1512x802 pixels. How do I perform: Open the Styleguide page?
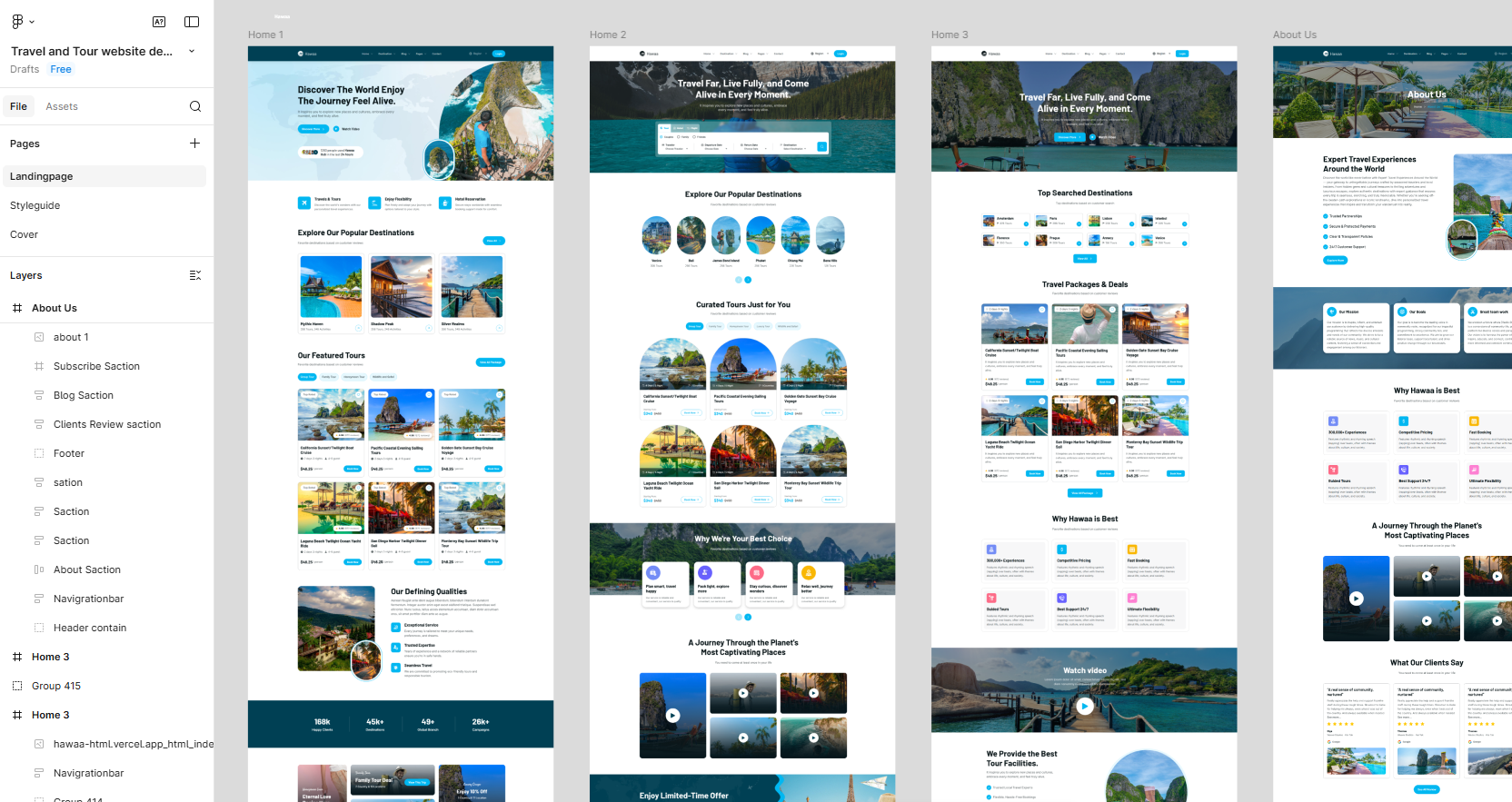35,205
